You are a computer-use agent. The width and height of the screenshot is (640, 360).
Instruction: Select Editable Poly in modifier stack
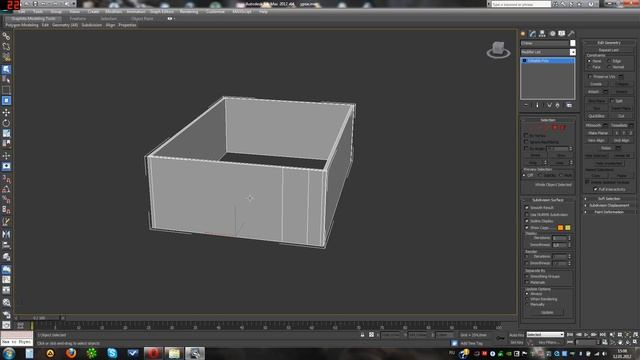tap(548, 61)
